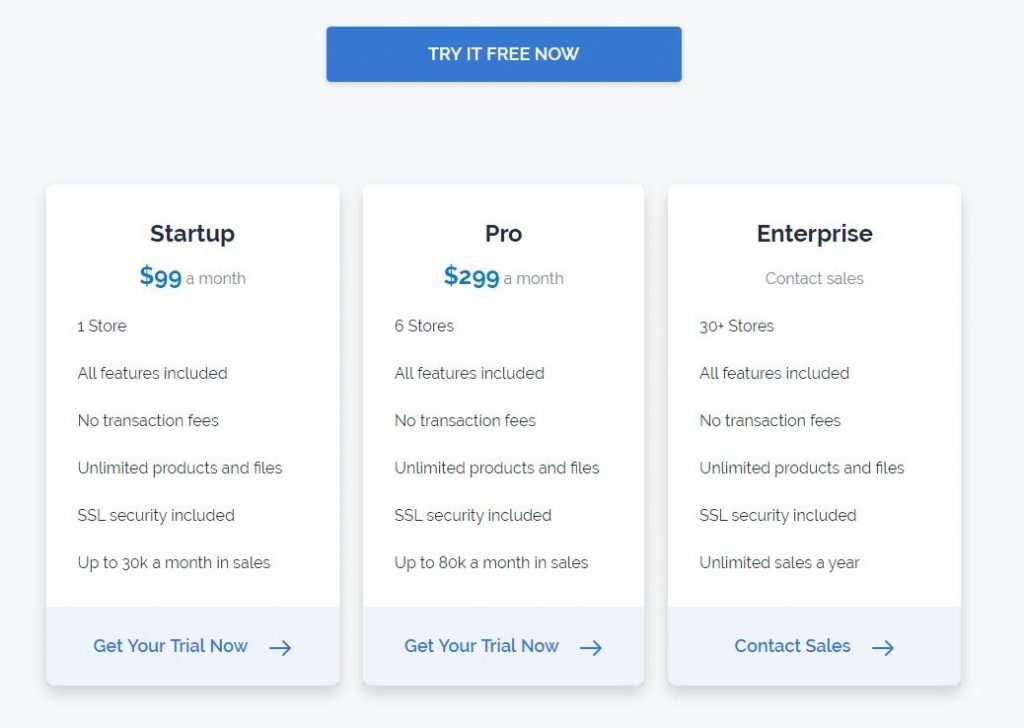
Task: Click Unlimited sales a year text
Action: pos(779,563)
